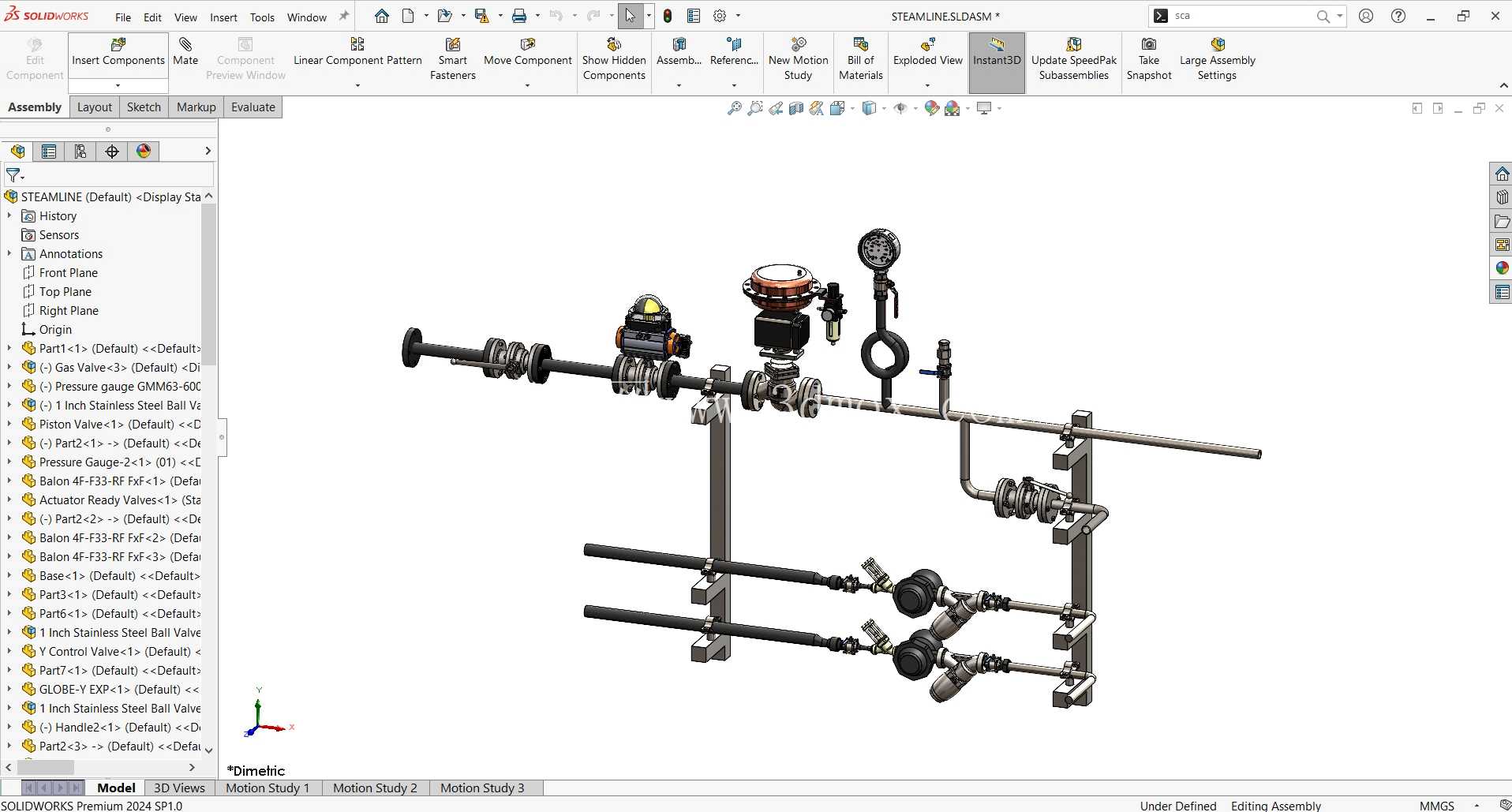Pin the menu bar open
1512x812 pixels.
(x=344, y=17)
